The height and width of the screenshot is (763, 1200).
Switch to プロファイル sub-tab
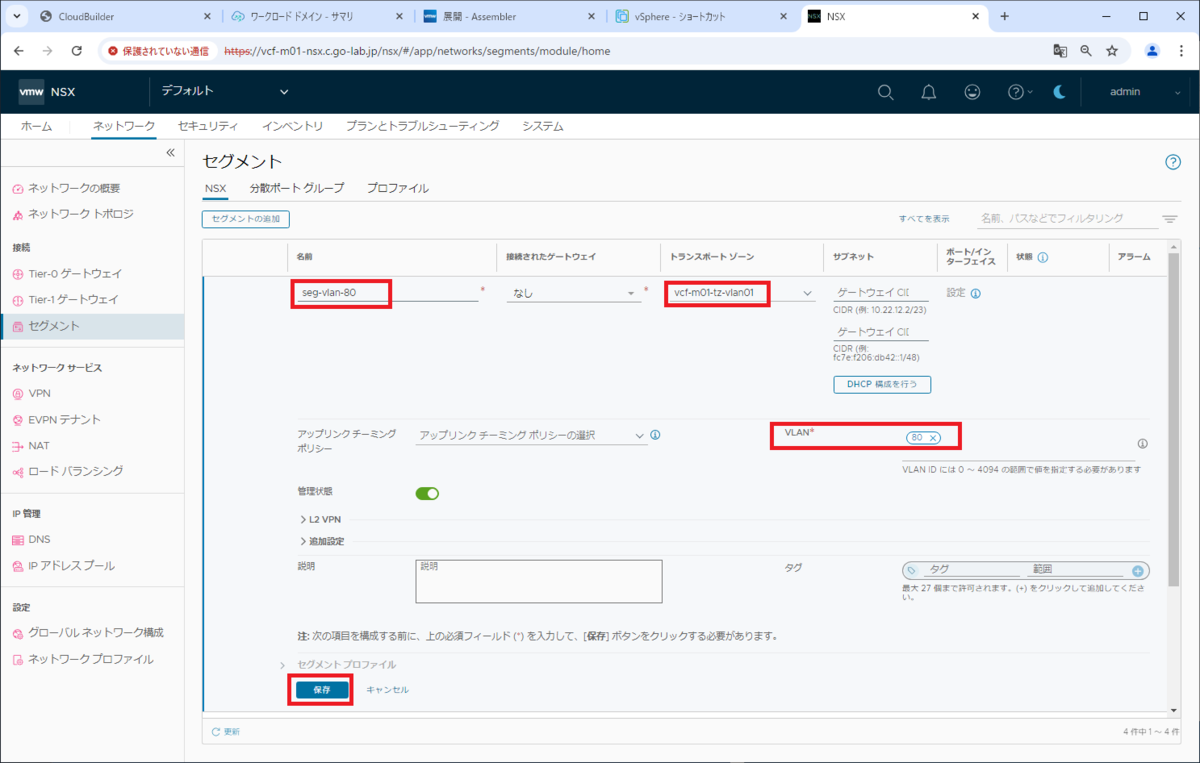point(397,188)
